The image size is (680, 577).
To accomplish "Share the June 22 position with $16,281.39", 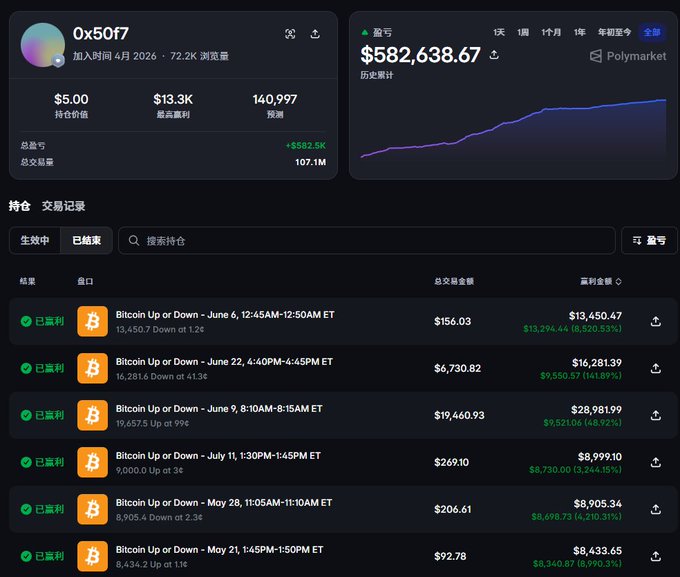I will [656, 368].
